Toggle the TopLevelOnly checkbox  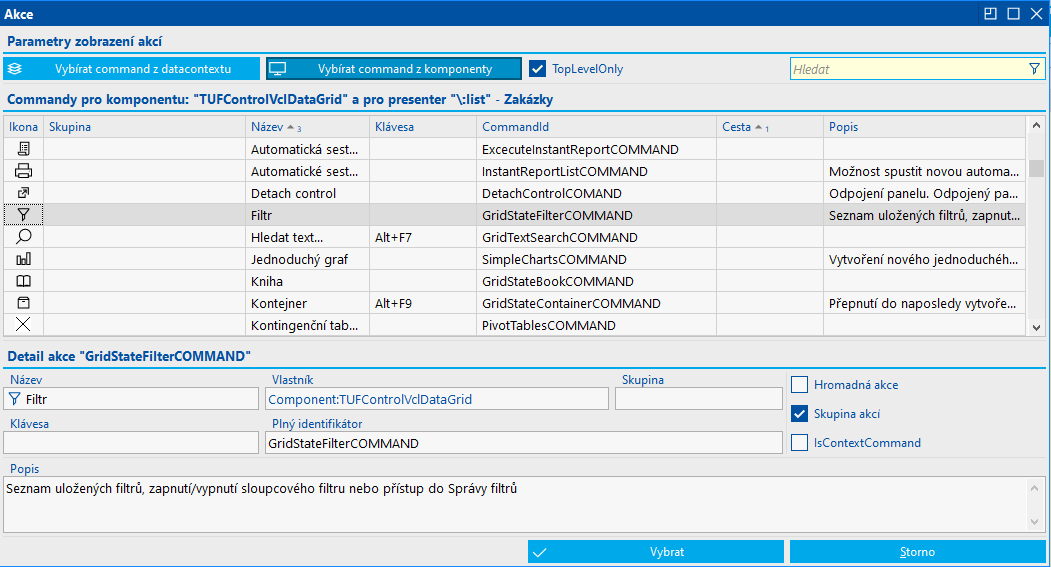pos(538,69)
